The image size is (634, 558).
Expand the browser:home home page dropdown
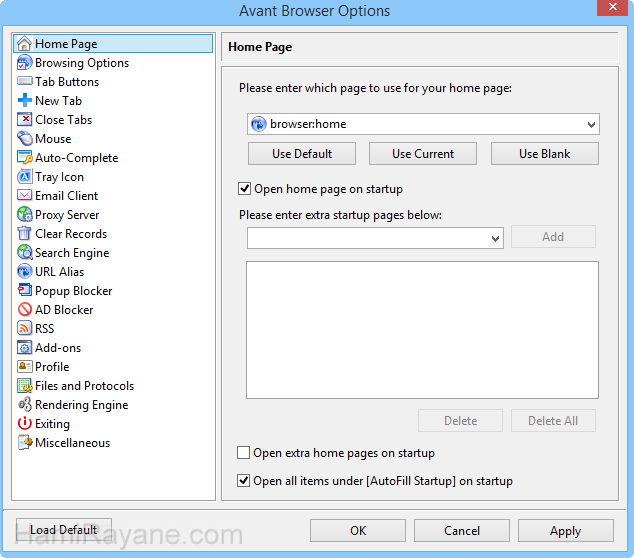(590, 125)
